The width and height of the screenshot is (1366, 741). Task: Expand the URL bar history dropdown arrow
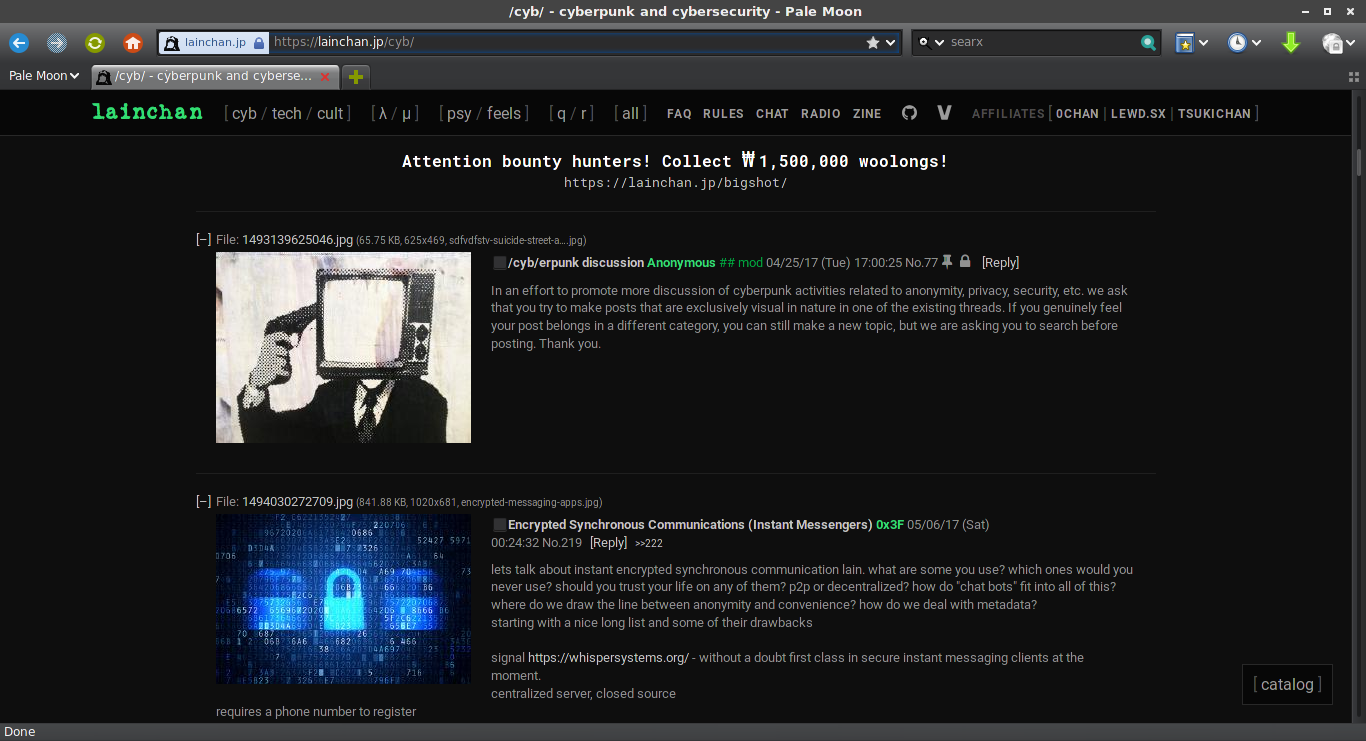pos(890,43)
